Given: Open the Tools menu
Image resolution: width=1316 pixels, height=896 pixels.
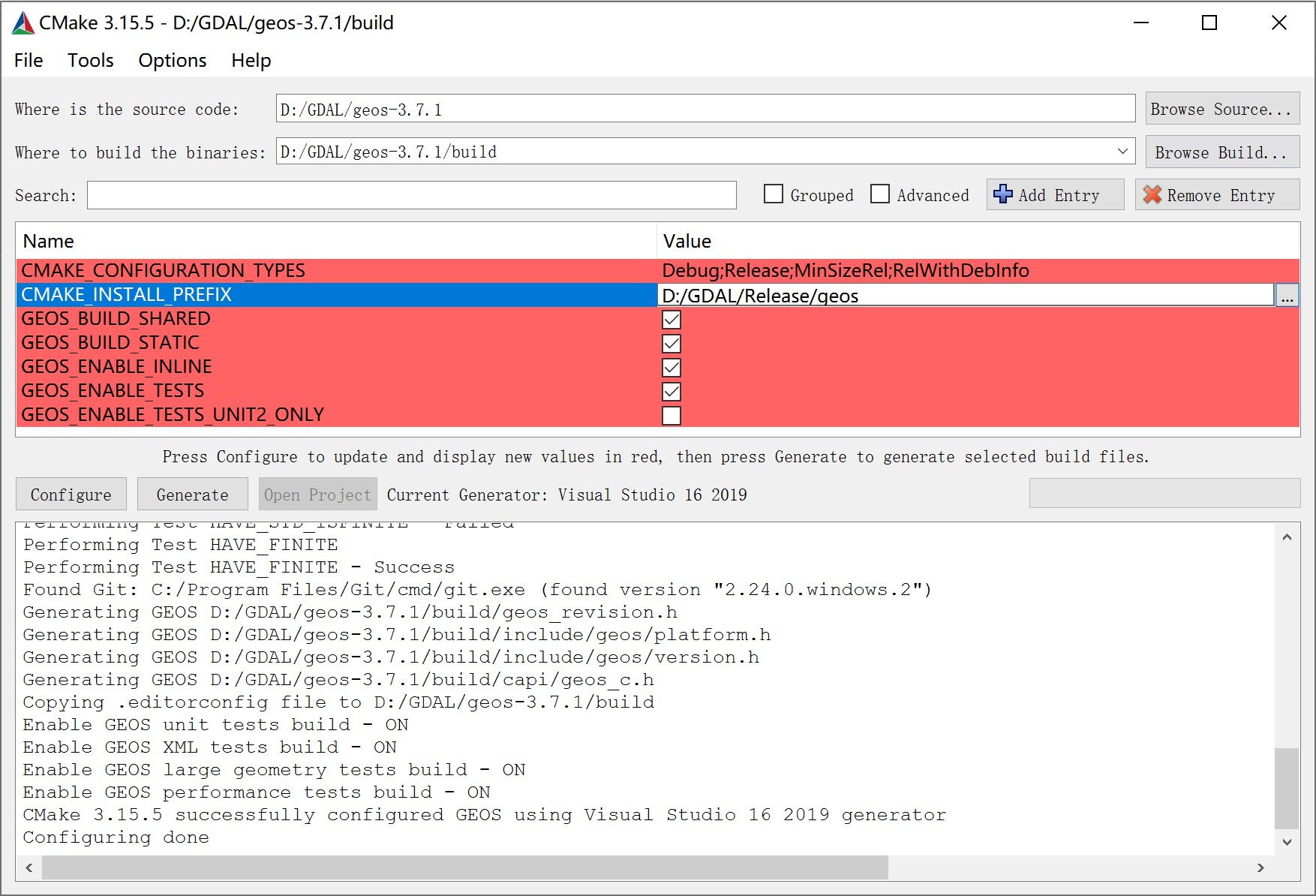Looking at the screenshot, I should [x=91, y=60].
